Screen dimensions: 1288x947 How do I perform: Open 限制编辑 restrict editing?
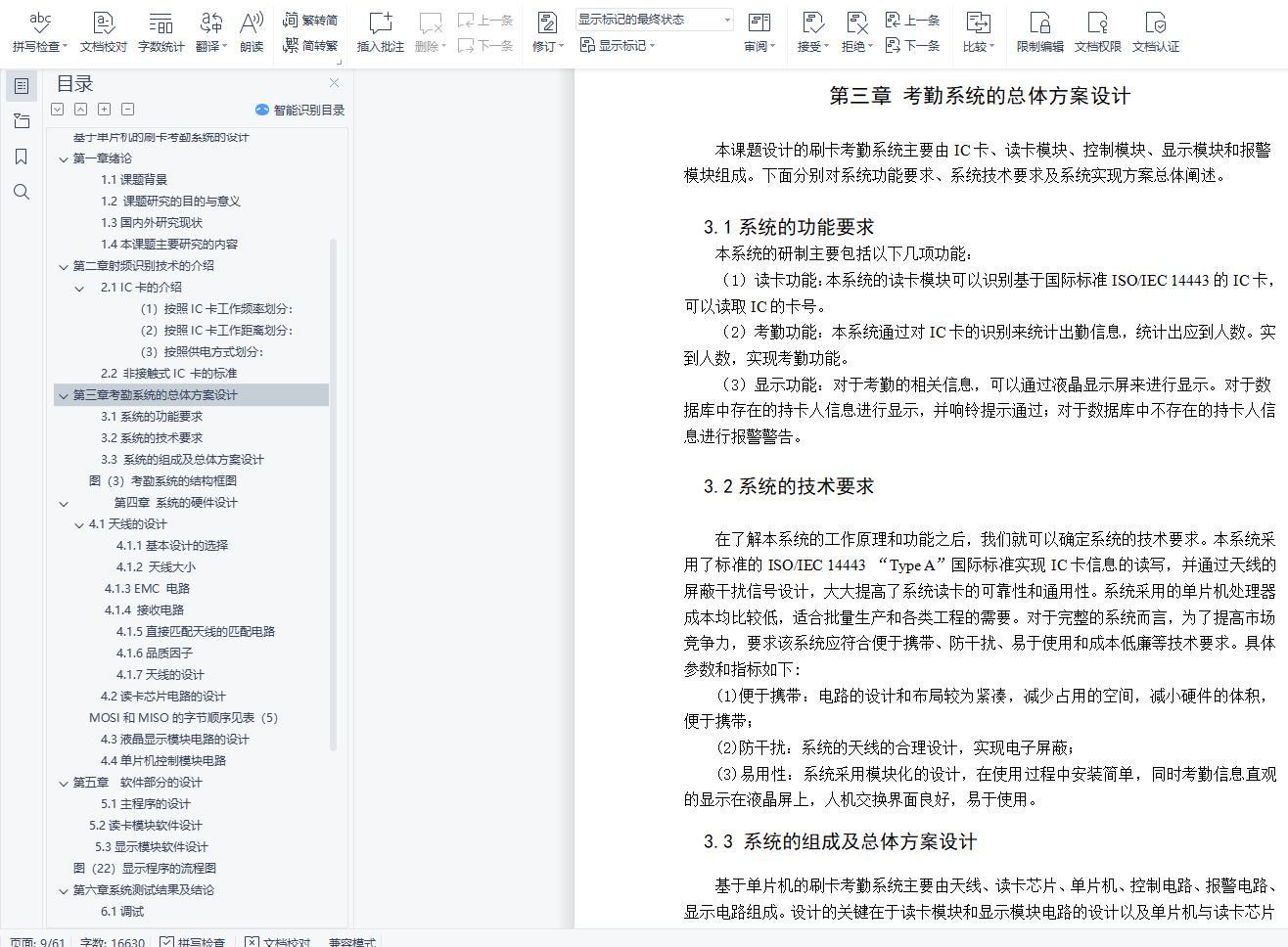(x=1039, y=31)
